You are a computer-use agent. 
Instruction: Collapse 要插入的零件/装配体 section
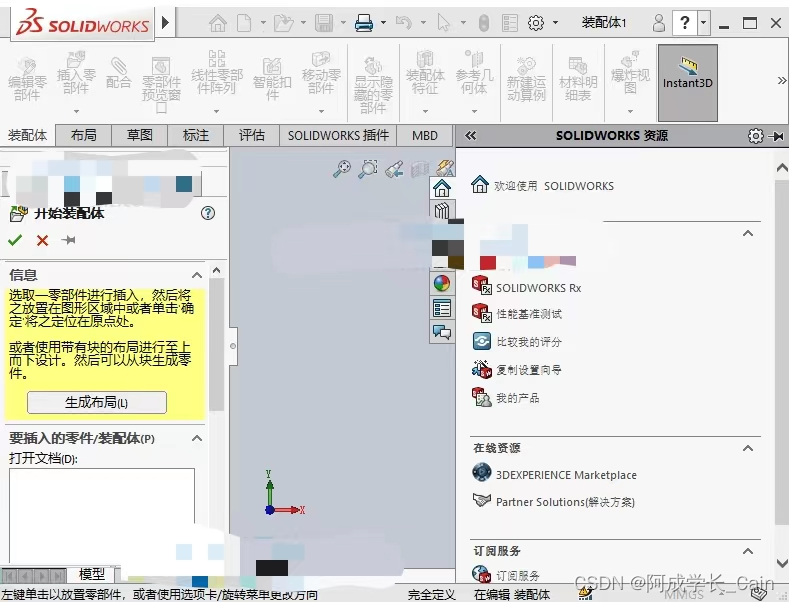click(197, 438)
